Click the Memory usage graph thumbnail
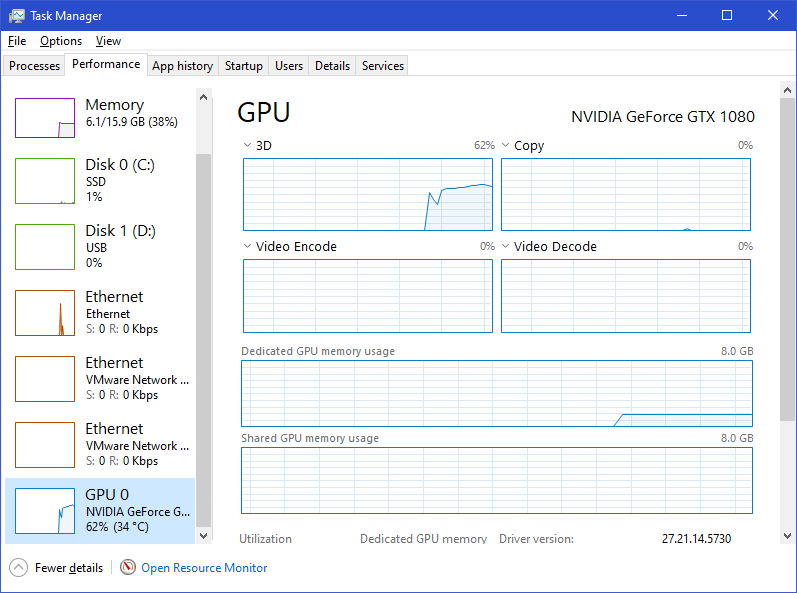Image resolution: width=797 pixels, height=593 pixels. [x=45, y=118]
